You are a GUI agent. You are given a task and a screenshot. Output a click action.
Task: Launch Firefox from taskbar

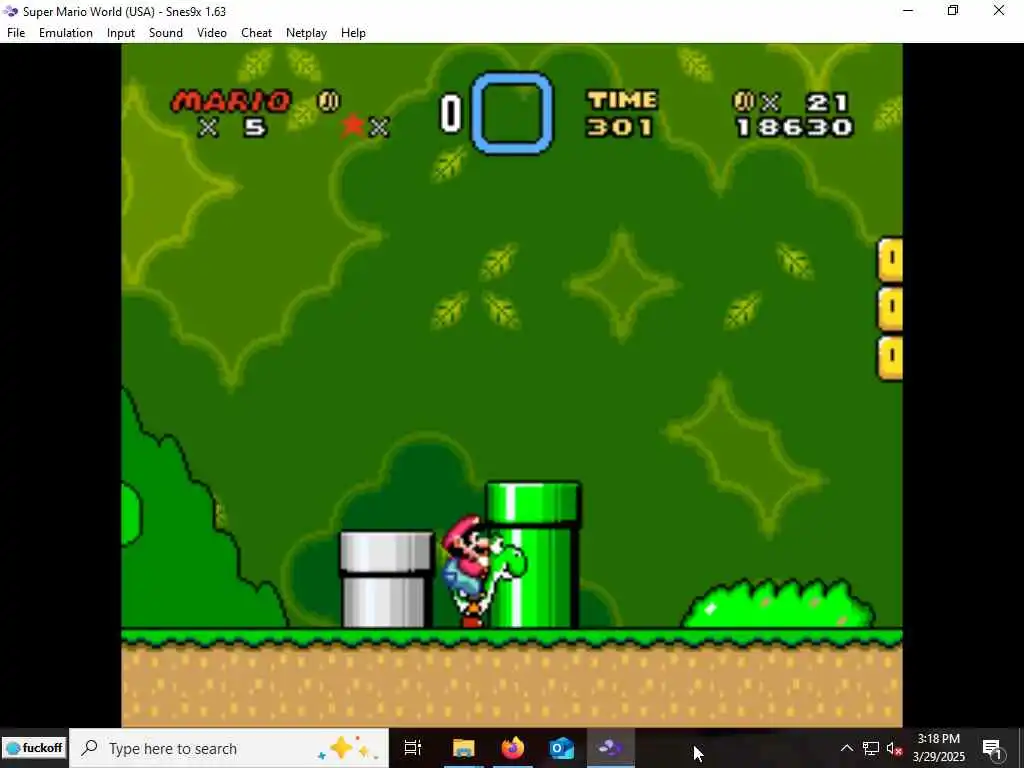point(513,748)
